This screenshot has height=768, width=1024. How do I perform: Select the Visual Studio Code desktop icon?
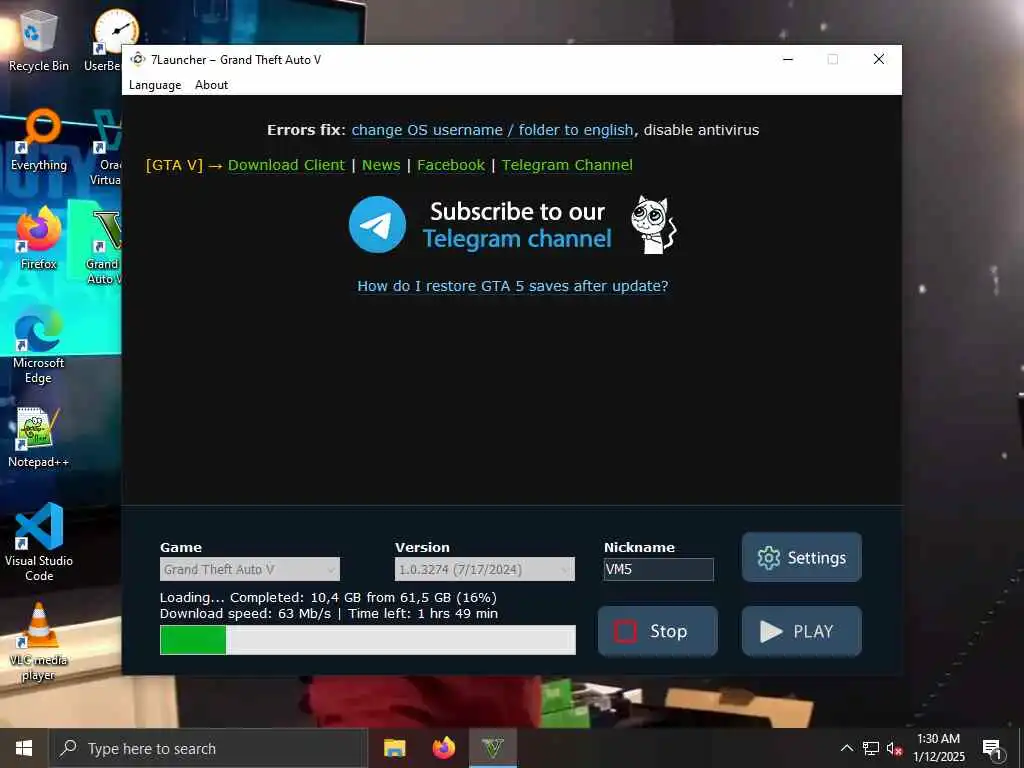coord(39,542)
